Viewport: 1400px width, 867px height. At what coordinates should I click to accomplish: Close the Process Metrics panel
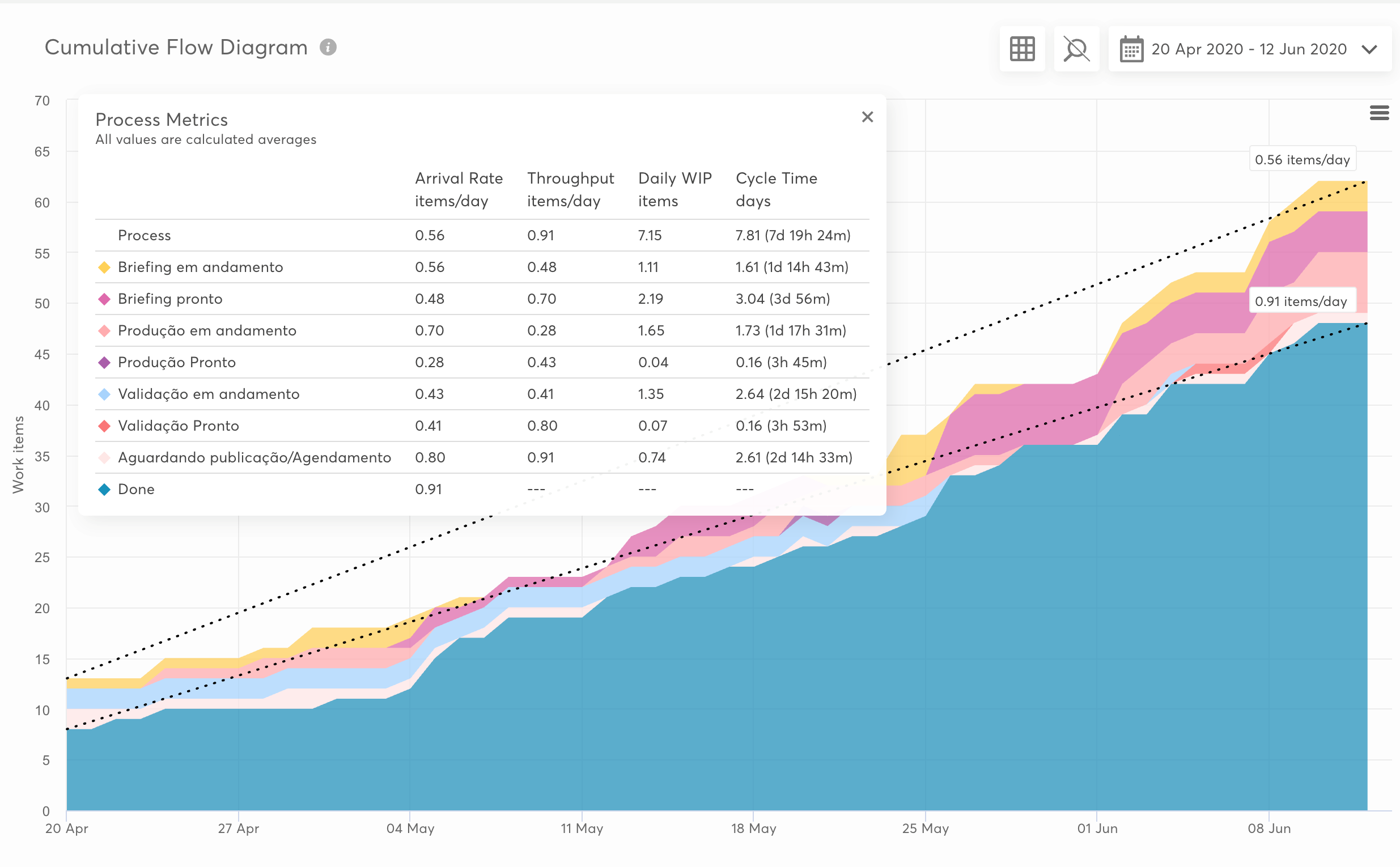pyautogui.click(x=867, y=117)
